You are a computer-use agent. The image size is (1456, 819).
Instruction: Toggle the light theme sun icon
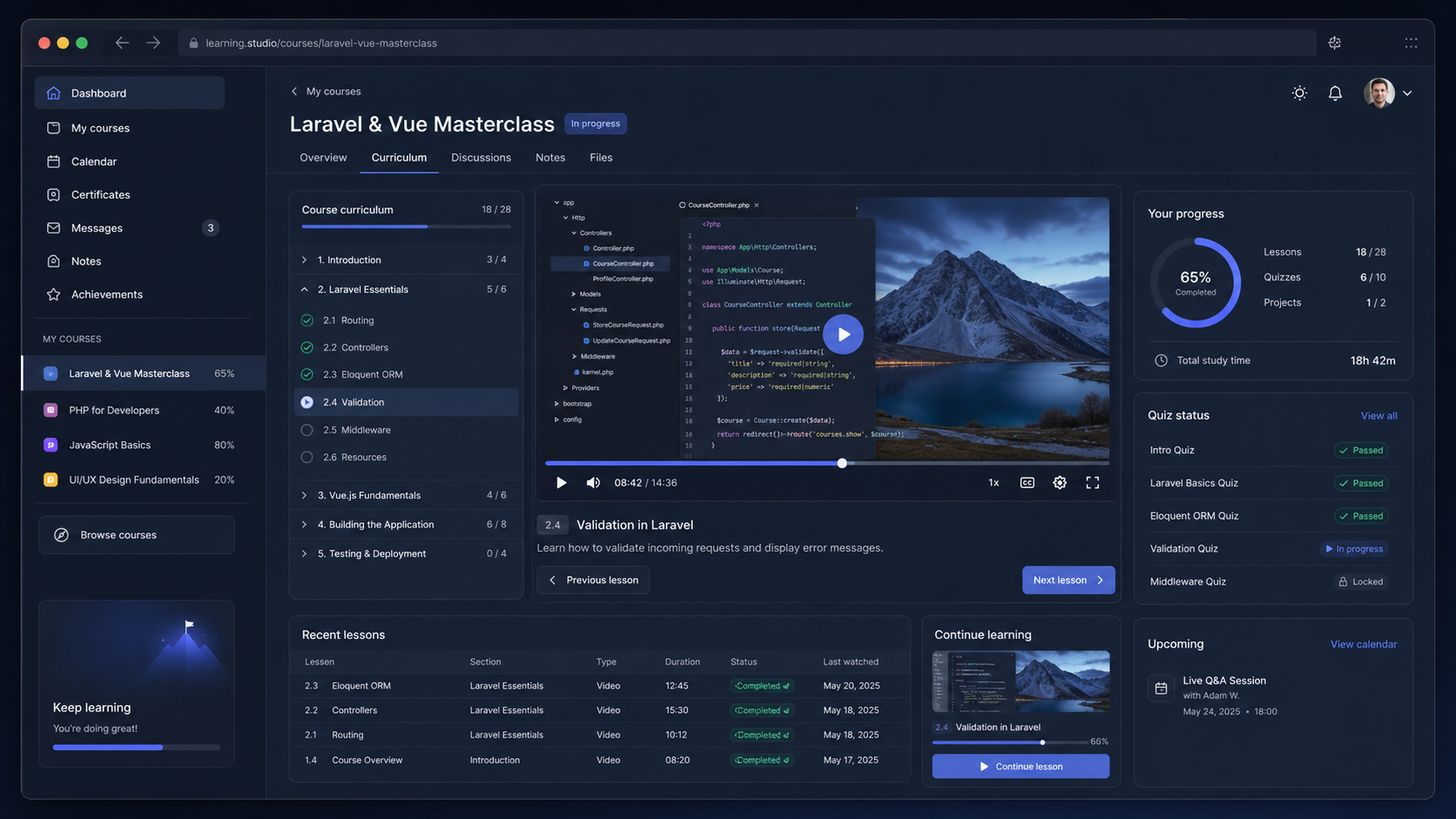[x=1299, y=93]
